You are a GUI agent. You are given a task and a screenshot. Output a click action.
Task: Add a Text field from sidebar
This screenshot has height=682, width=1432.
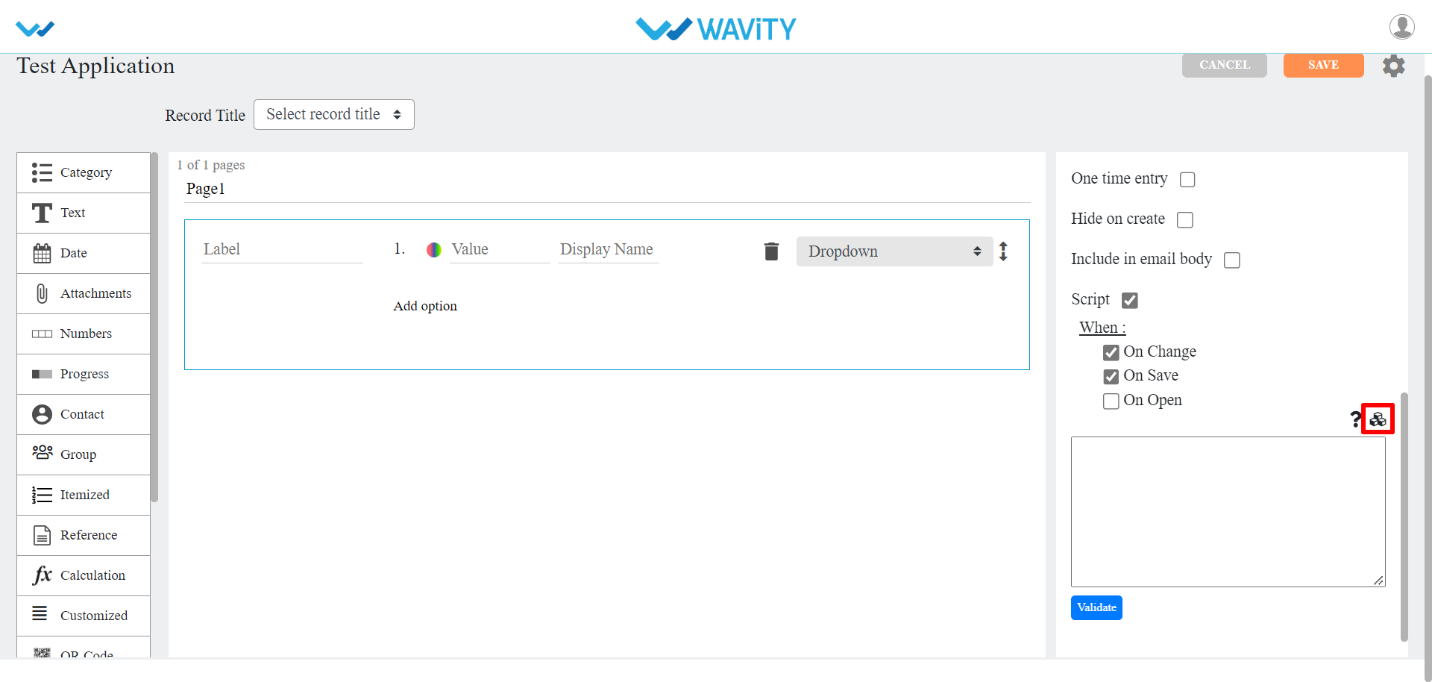click(x=83, y=213)
